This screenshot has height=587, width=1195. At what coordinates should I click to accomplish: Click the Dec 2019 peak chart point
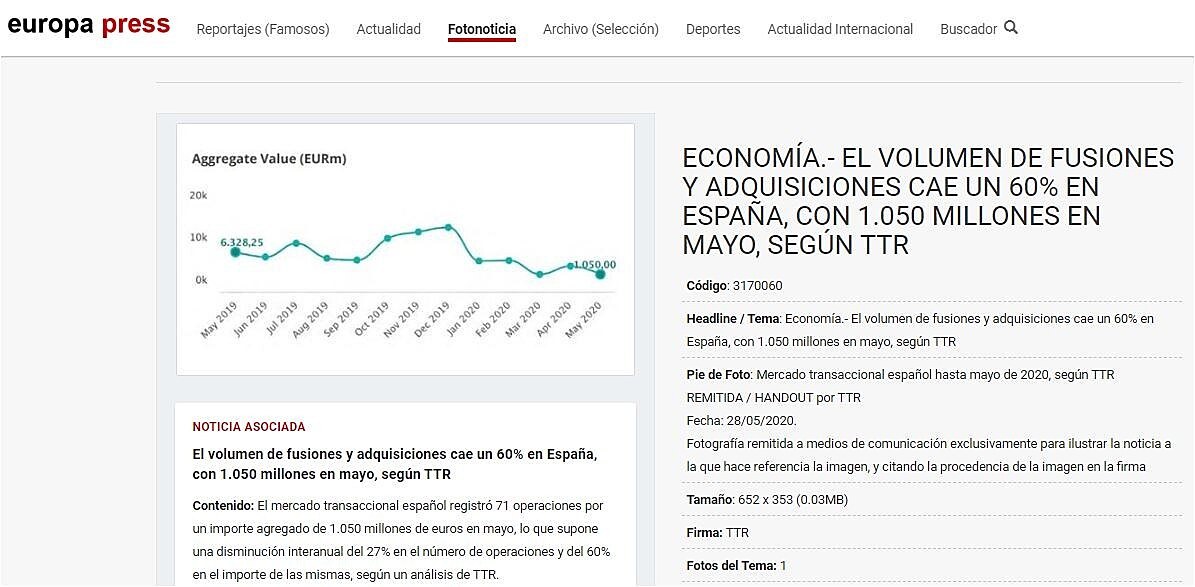point(448,227)
